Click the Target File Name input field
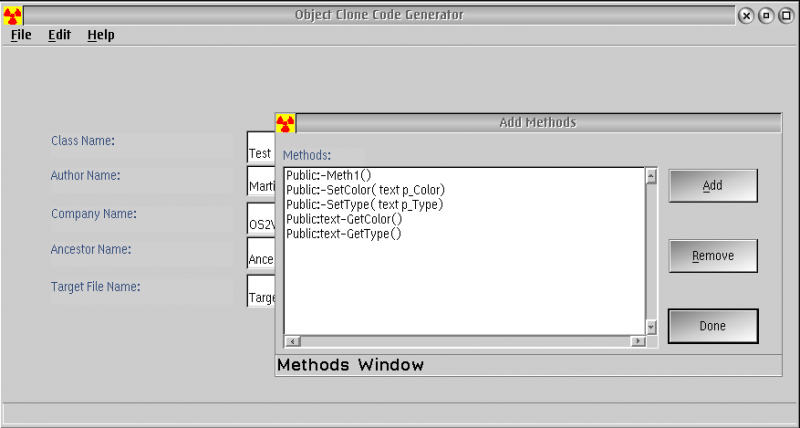The width and height of the screenshot is (800, 428). [x=261, y=291]
